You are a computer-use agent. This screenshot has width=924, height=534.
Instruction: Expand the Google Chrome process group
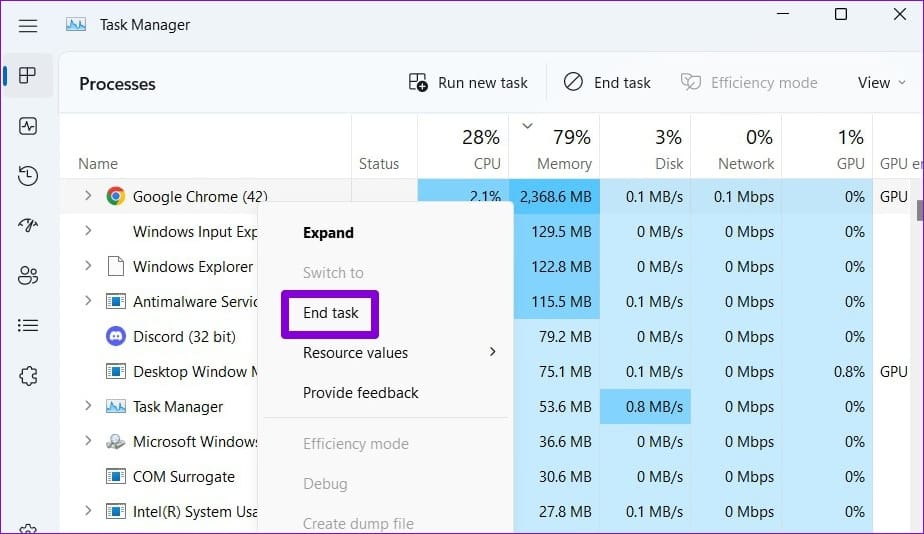click(x=88, y=195)
